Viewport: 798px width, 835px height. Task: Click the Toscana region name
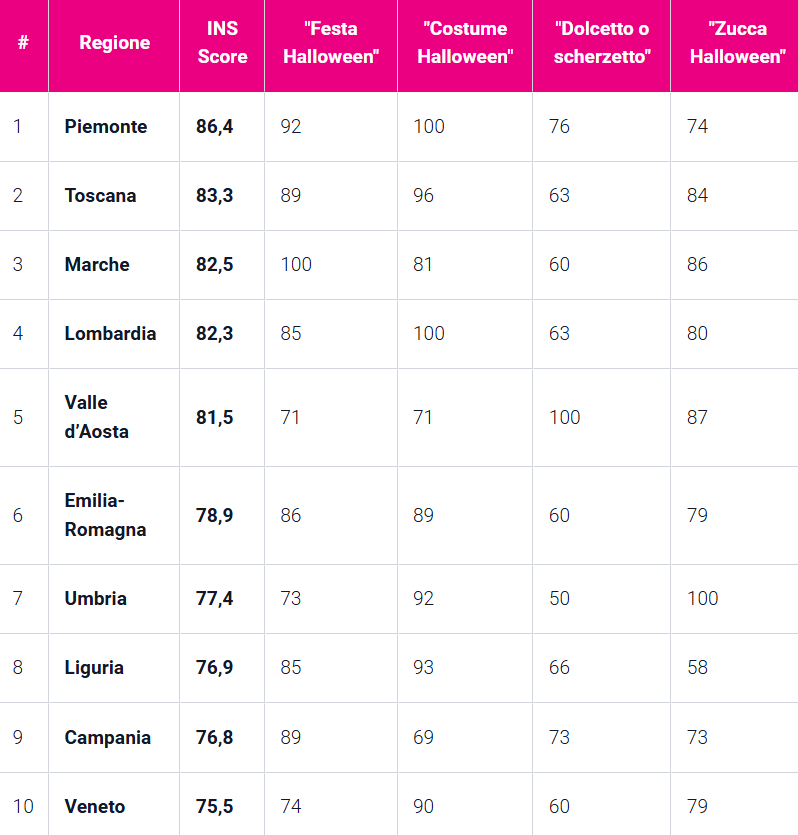tap(101, 195)
